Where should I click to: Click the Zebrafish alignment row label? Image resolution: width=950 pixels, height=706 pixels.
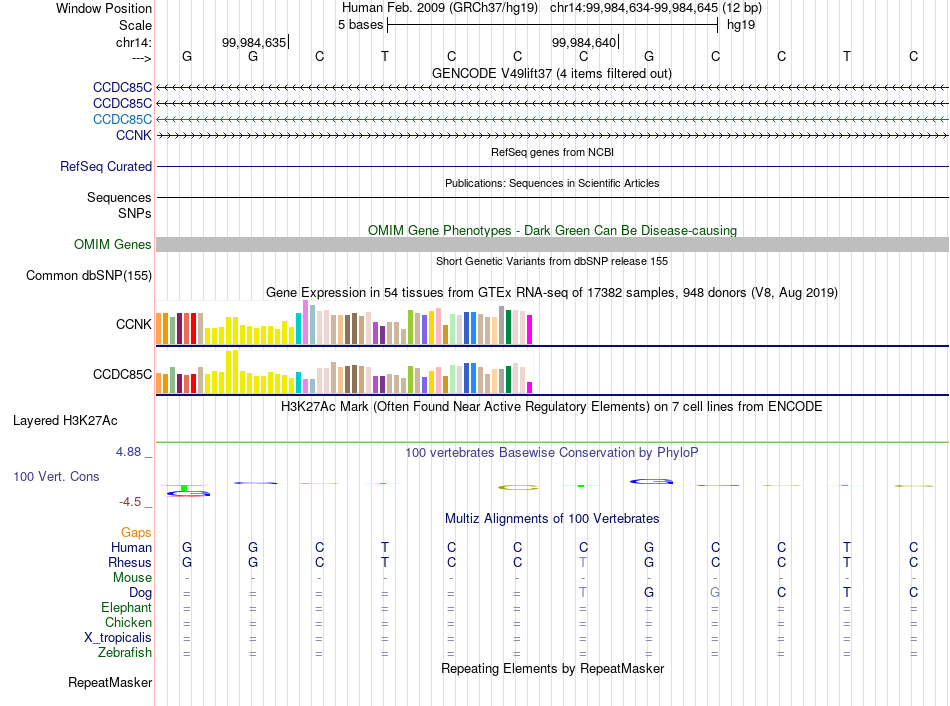(x=125, y=653)
